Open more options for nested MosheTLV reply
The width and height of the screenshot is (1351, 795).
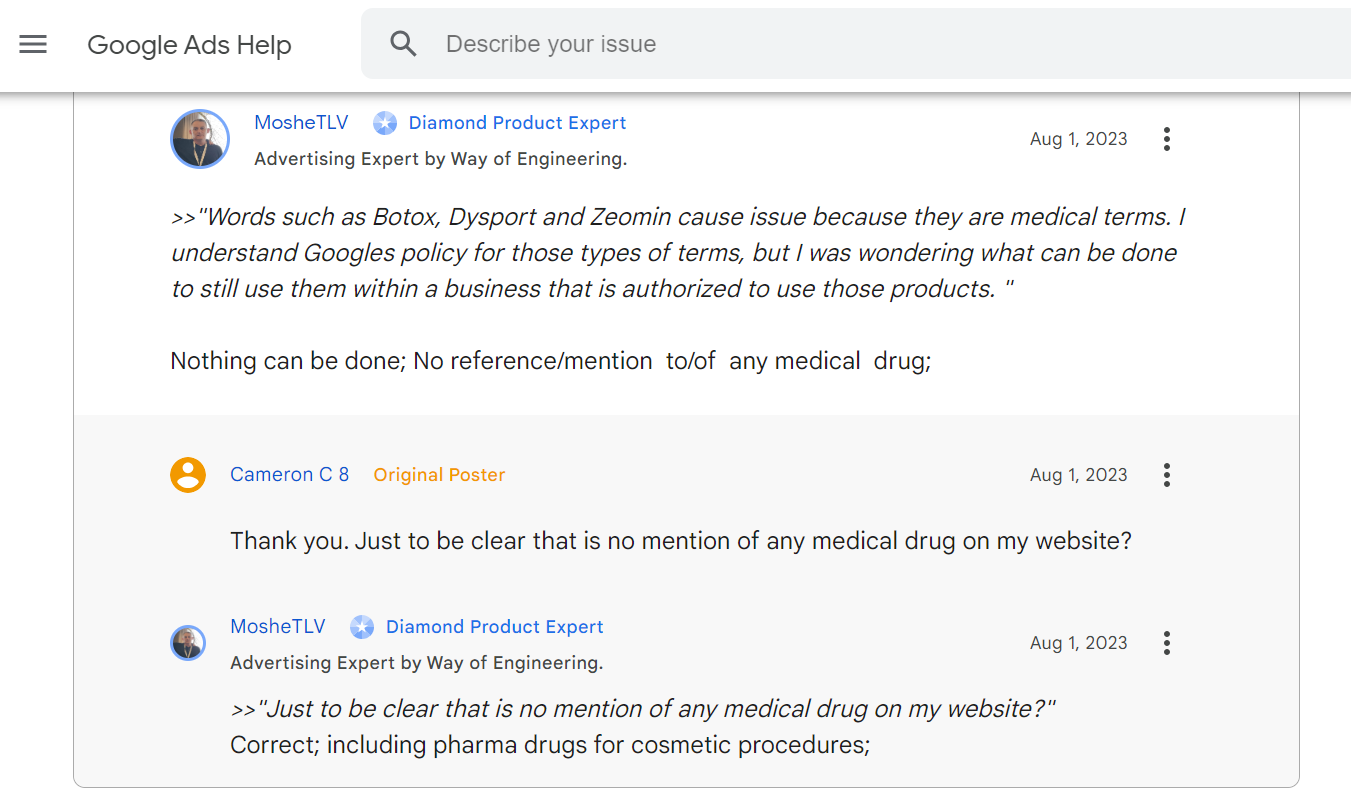tap(1166, 643)
